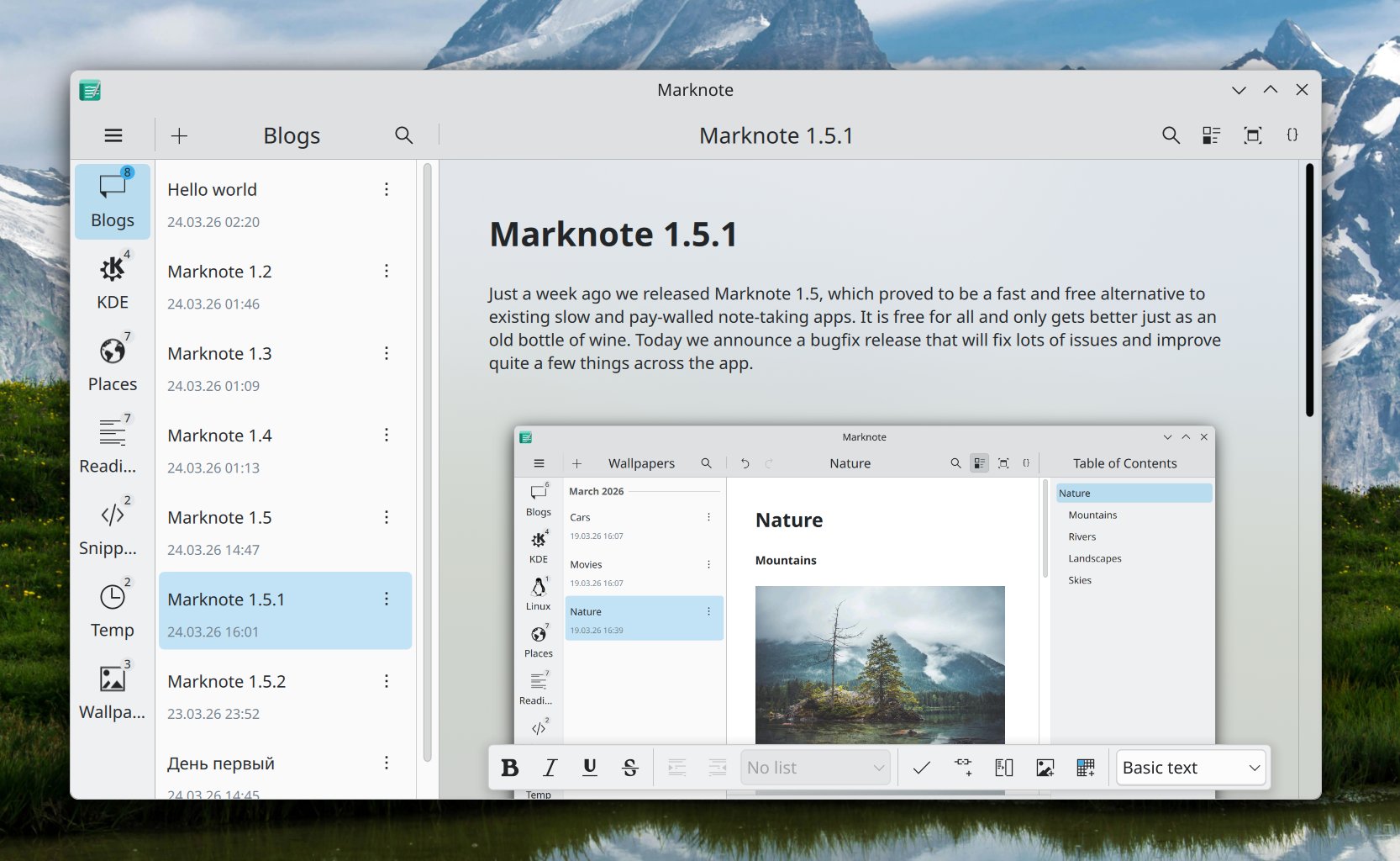Open the Snipp... notebook in sidebar
Image resolution: width=1400 pixels, height=861 pixels.
(113, 529)
